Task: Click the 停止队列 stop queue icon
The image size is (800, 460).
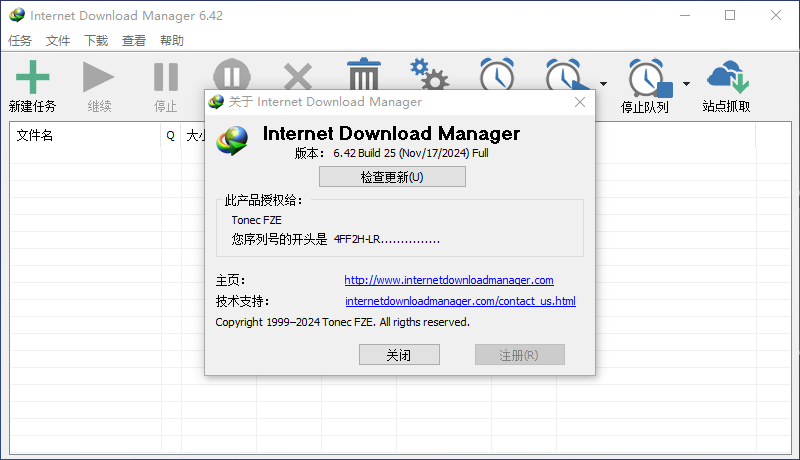Action: (x=649, y=78)
